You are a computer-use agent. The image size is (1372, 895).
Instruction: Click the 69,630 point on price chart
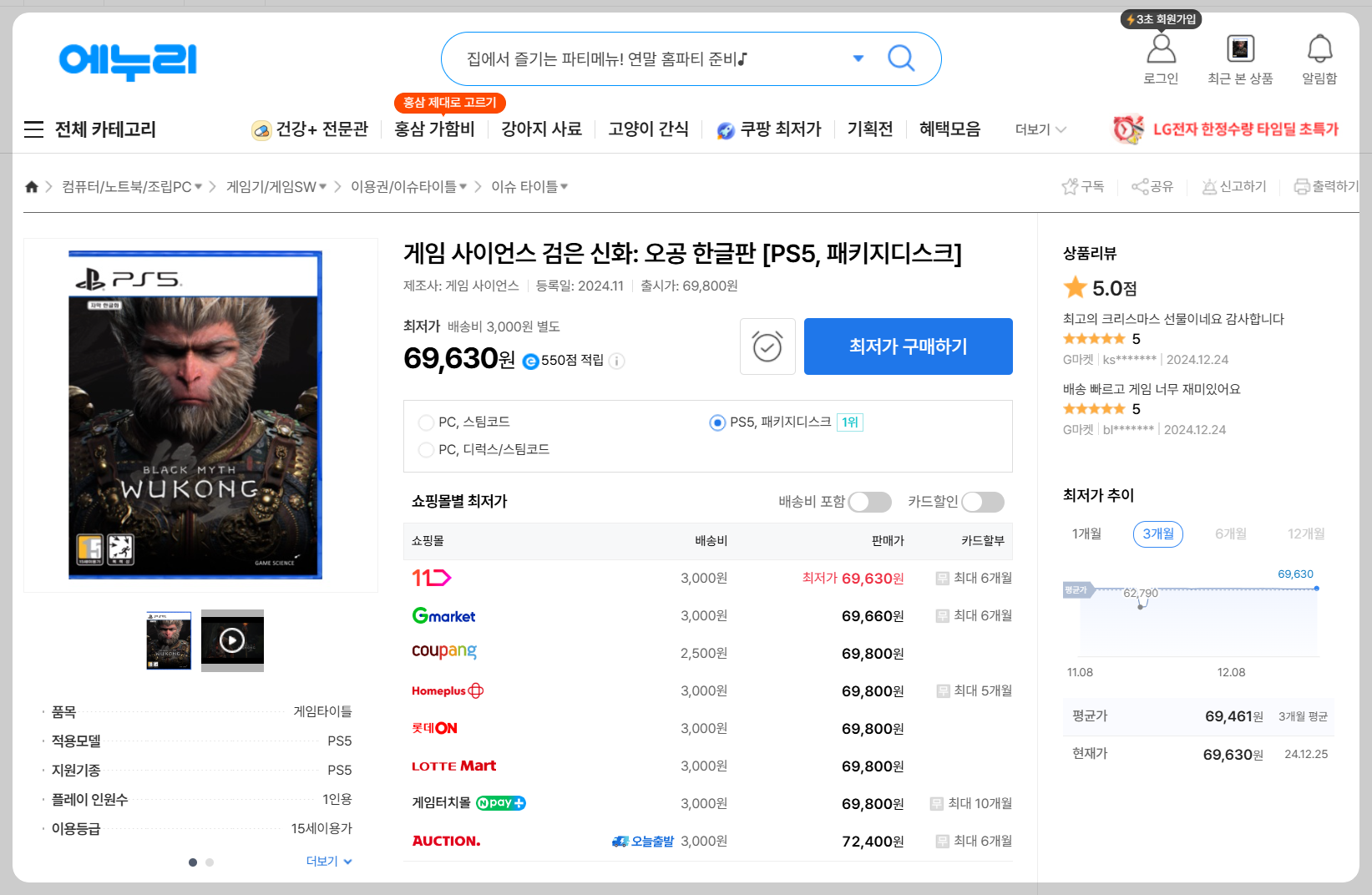coord(1317,589)
